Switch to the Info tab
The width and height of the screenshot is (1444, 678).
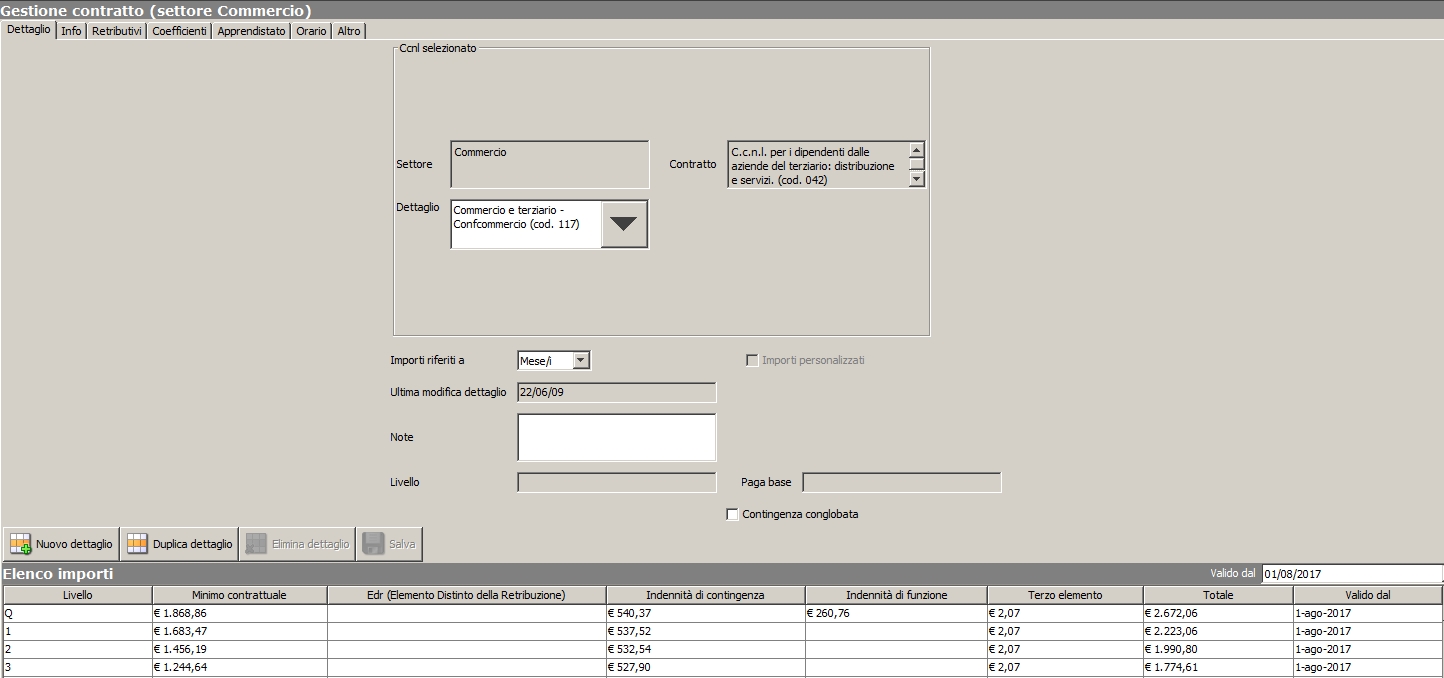tap(71, 31)
